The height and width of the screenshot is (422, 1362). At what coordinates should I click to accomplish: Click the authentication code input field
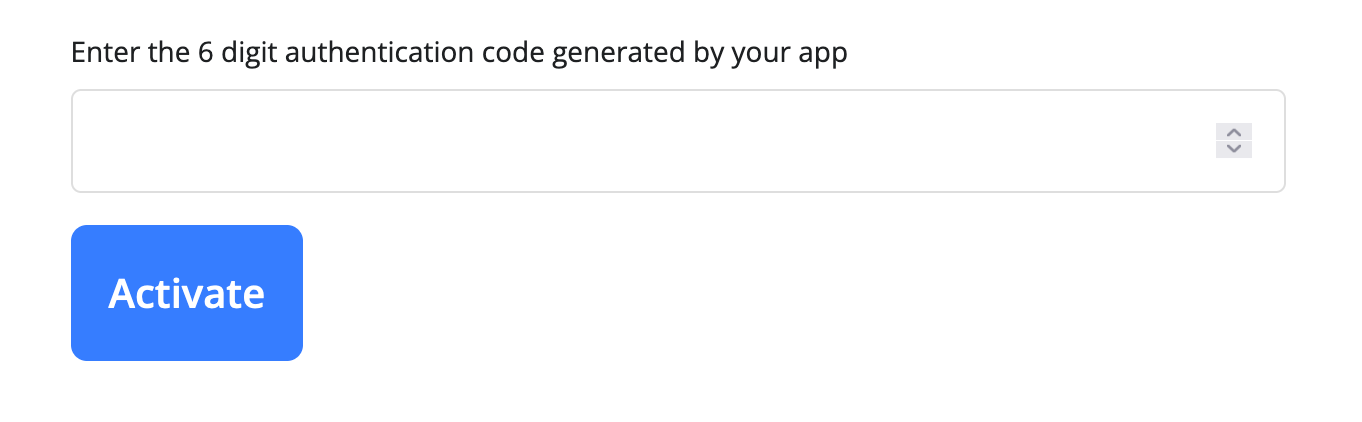[640, 141]
